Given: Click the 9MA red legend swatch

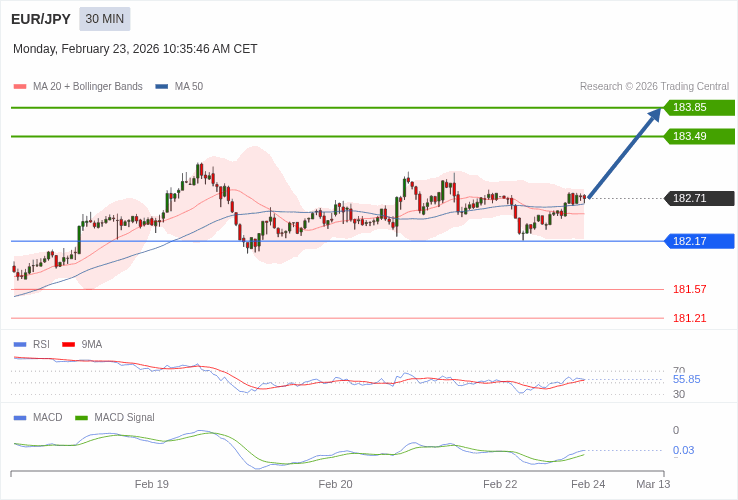Looking at the screenshot, I should tap(69, 345).
